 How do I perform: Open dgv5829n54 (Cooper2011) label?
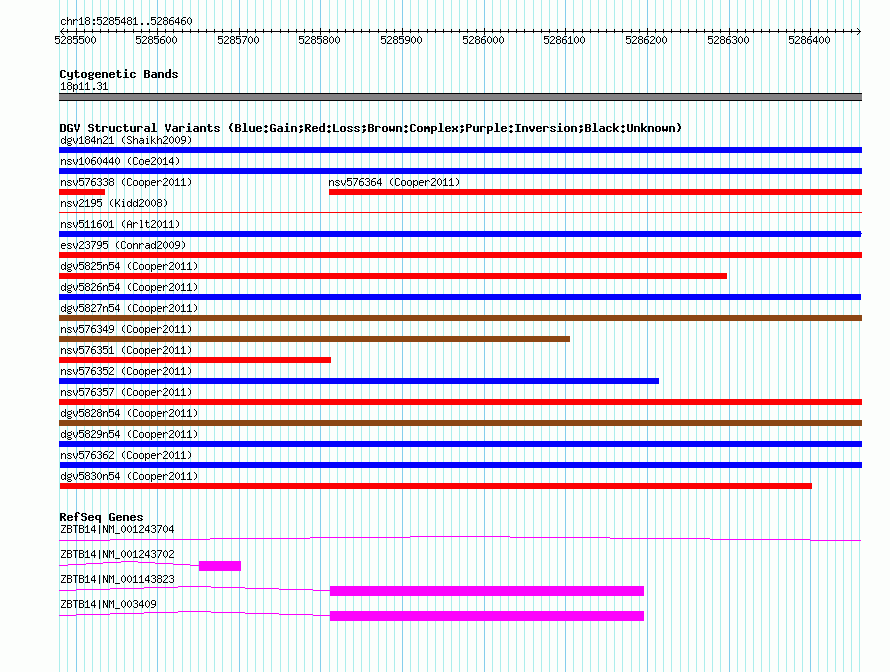pos(129,434)
